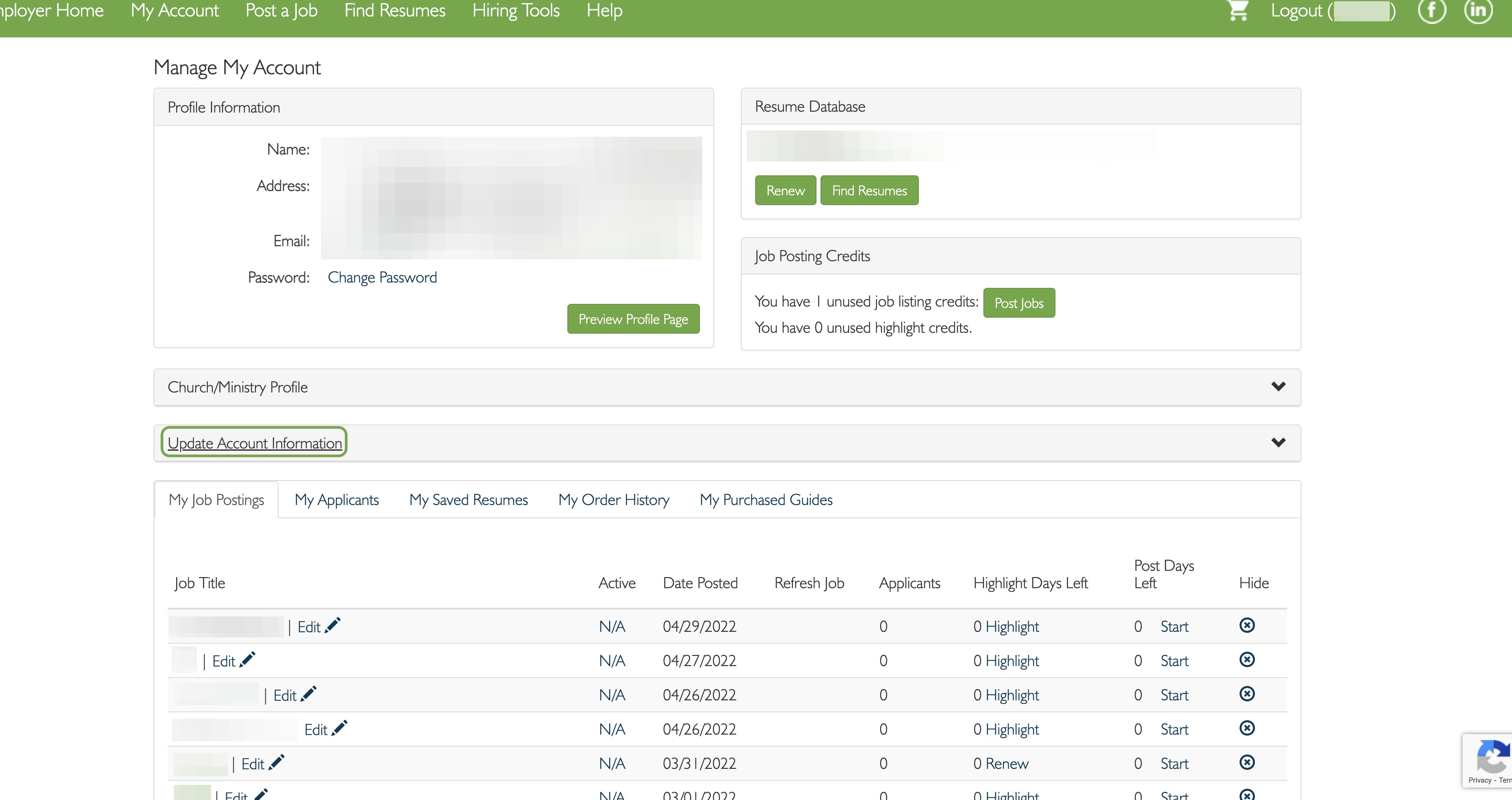The height and width of the screenshot is (800, 1512).
Task: Click the pencil icon in the 03/31/2022 row
Action: [276, 763]
